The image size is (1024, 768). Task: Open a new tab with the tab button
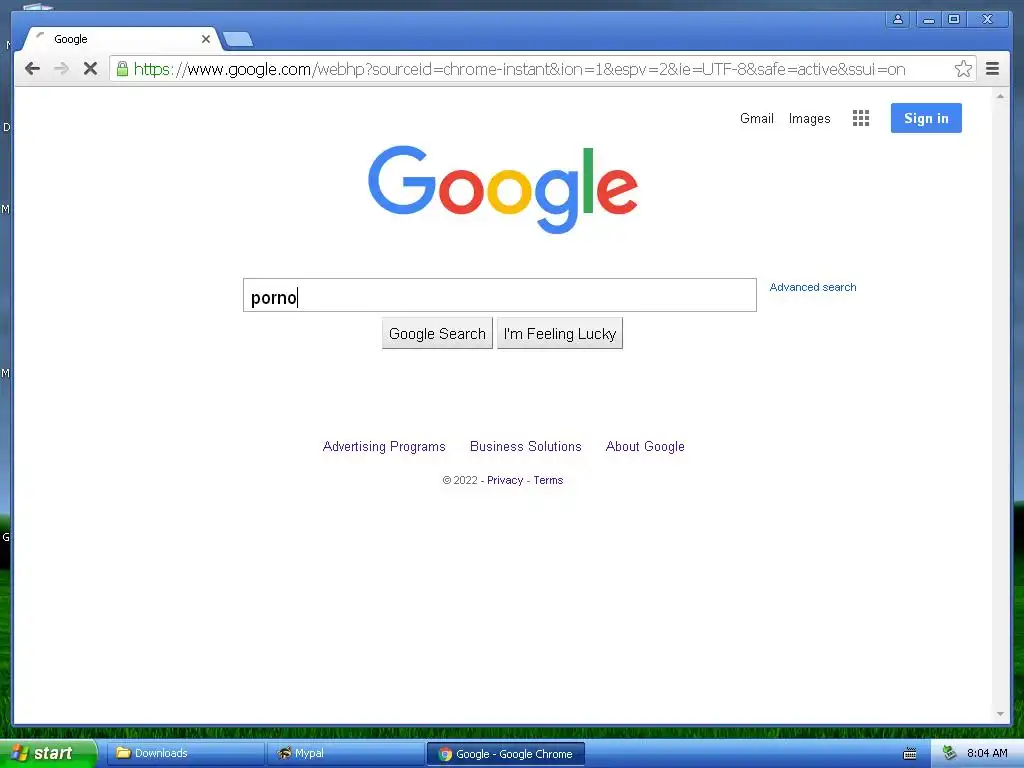238,40
